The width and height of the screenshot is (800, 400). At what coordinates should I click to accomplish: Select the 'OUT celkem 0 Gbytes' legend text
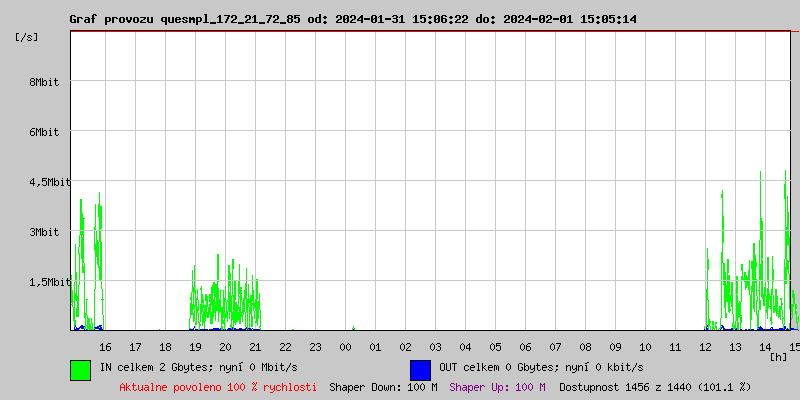(x=541, y=367)
